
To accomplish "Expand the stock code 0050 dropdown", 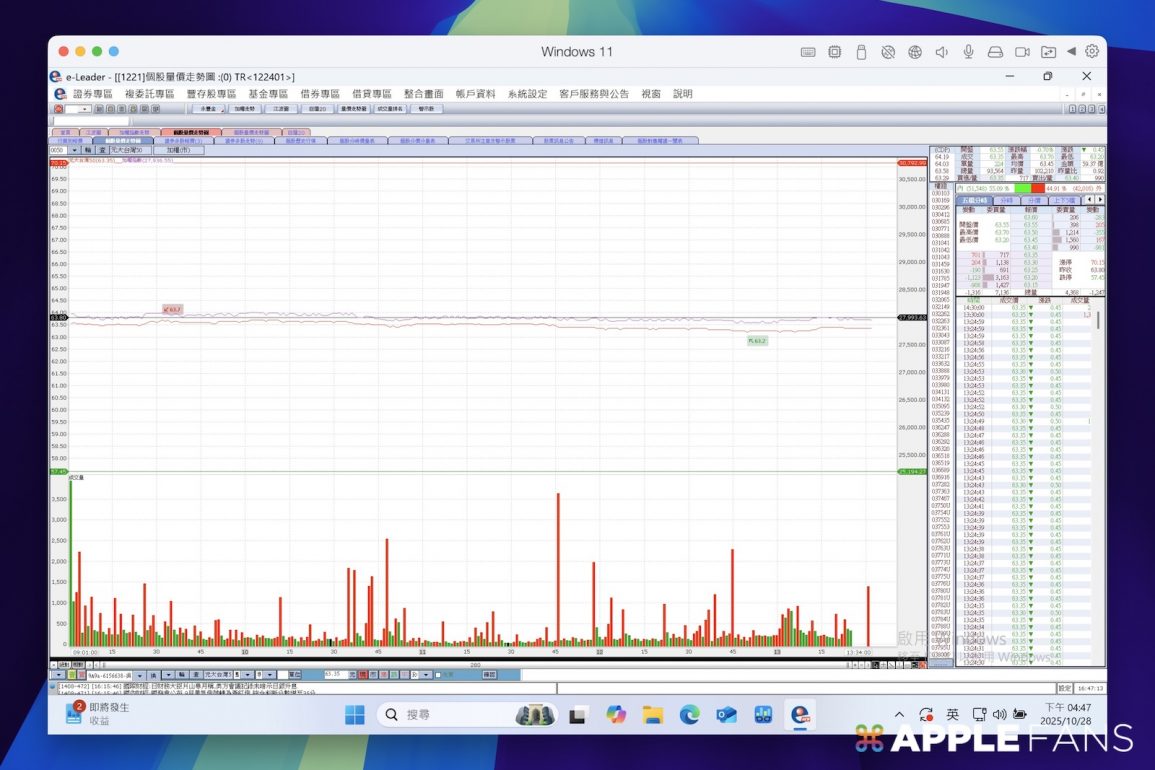I will click(x=75, y=151).
